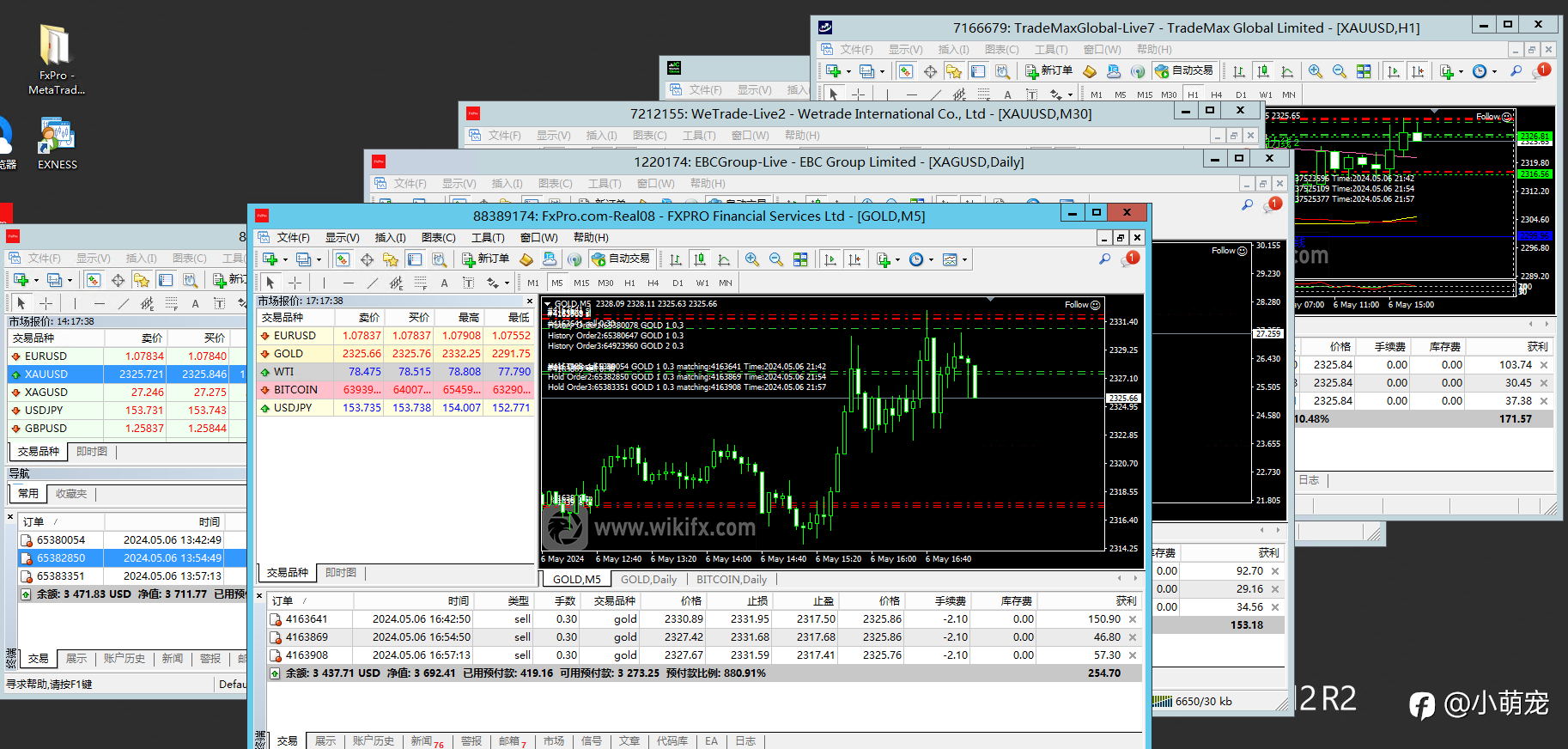Open notification bubble with badge 1 in FxPro
The height and width of the screenshot is (749, 1568).
[1130, 259]
